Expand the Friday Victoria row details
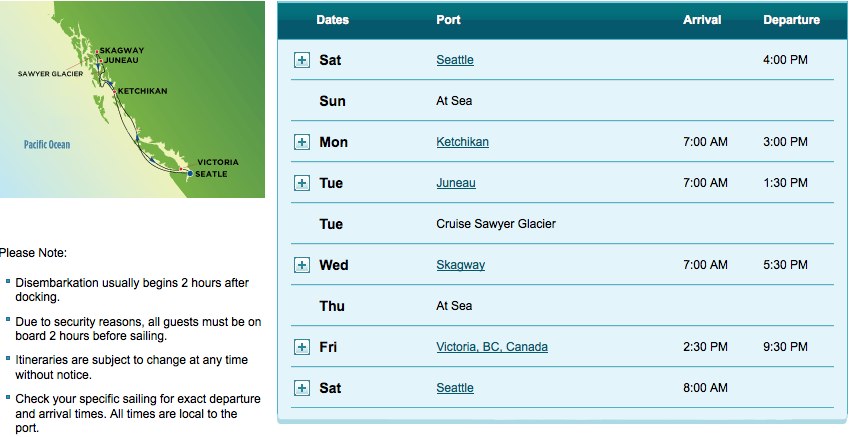This screenshot has height=437, width=850. click(302, 347)
